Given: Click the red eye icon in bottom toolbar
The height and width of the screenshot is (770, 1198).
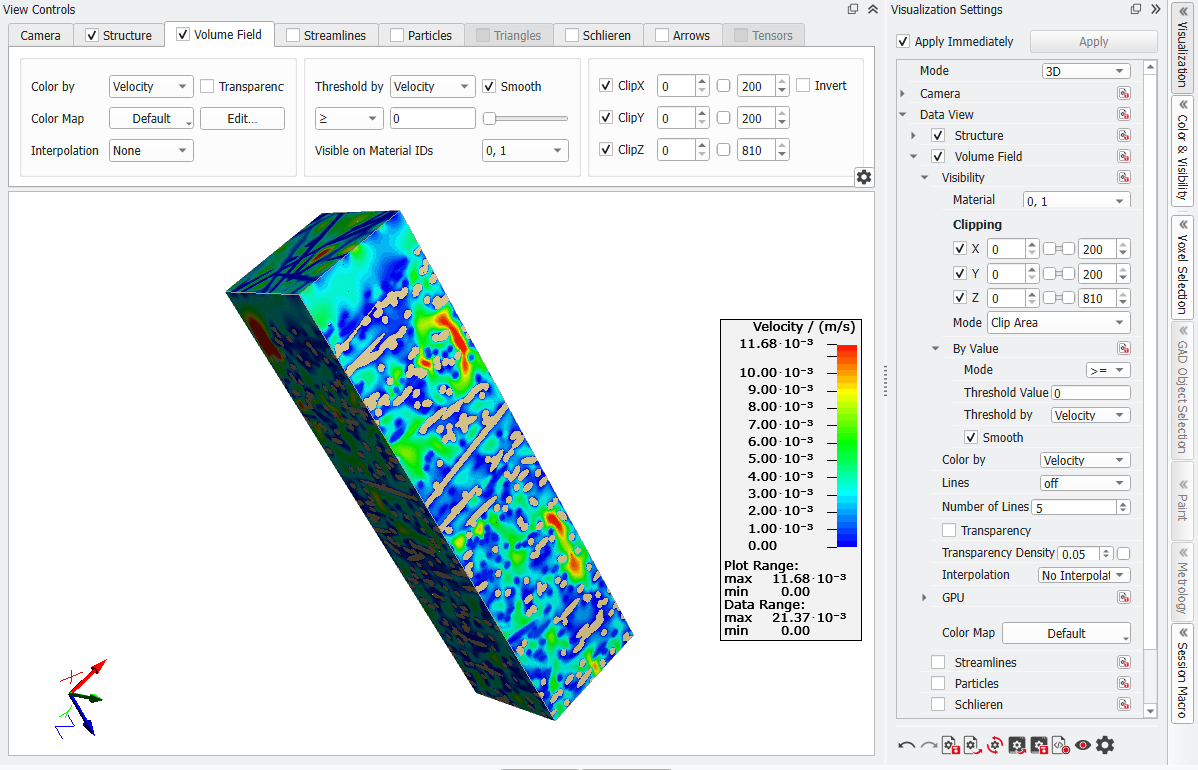Looking at the screenshot, I should tap(1083, 746).
